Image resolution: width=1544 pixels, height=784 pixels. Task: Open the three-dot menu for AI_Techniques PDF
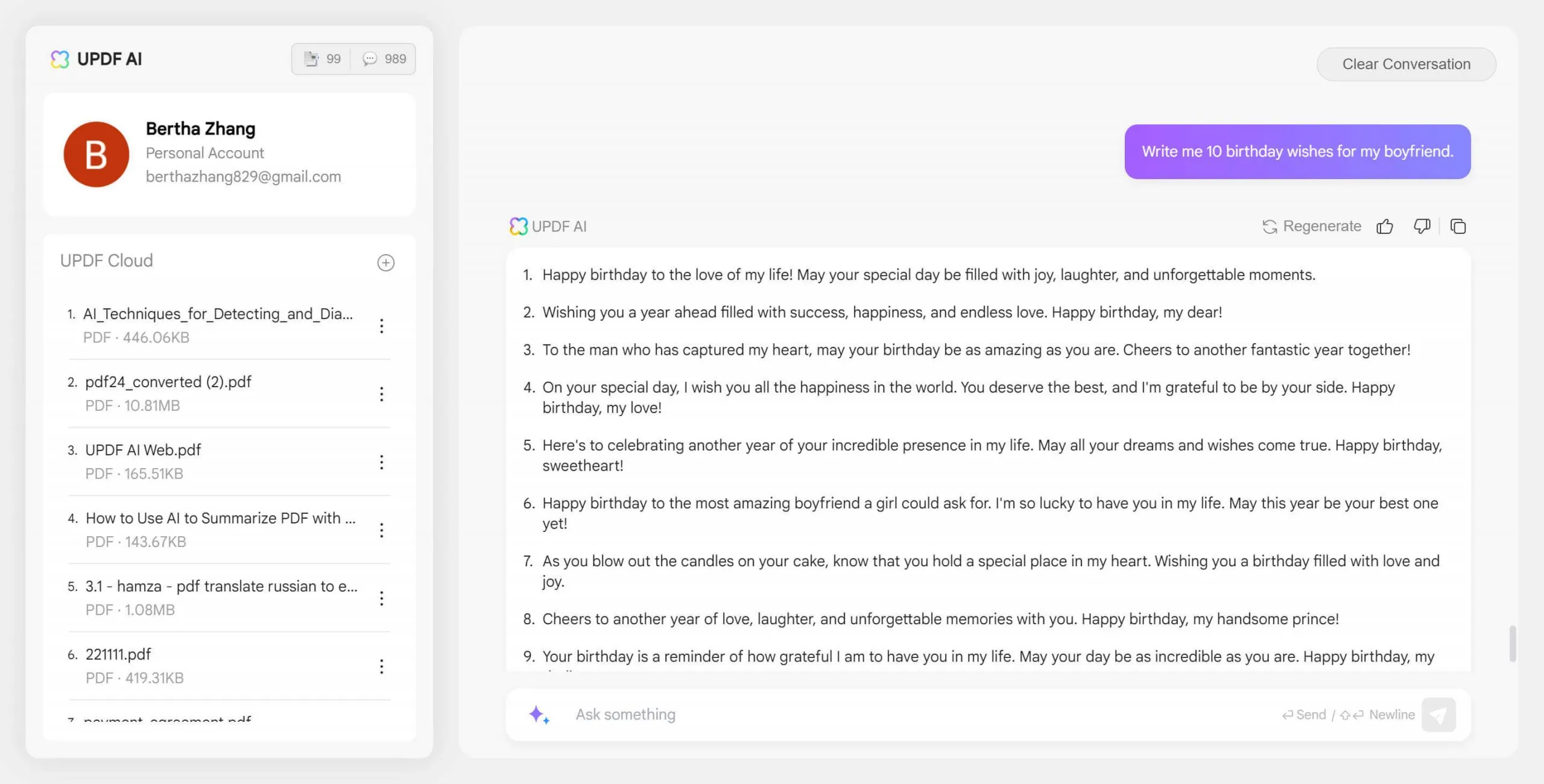pos(381,326)
